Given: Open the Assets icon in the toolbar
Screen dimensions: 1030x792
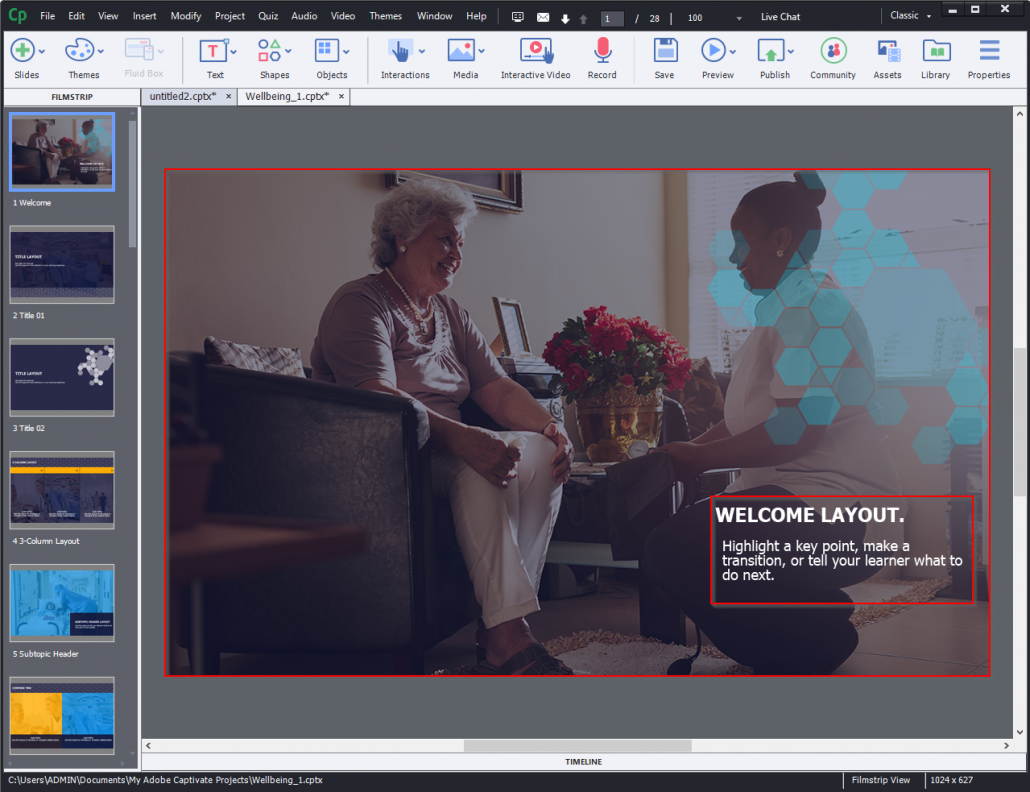Looking at the screenshot, I should 887,52.
